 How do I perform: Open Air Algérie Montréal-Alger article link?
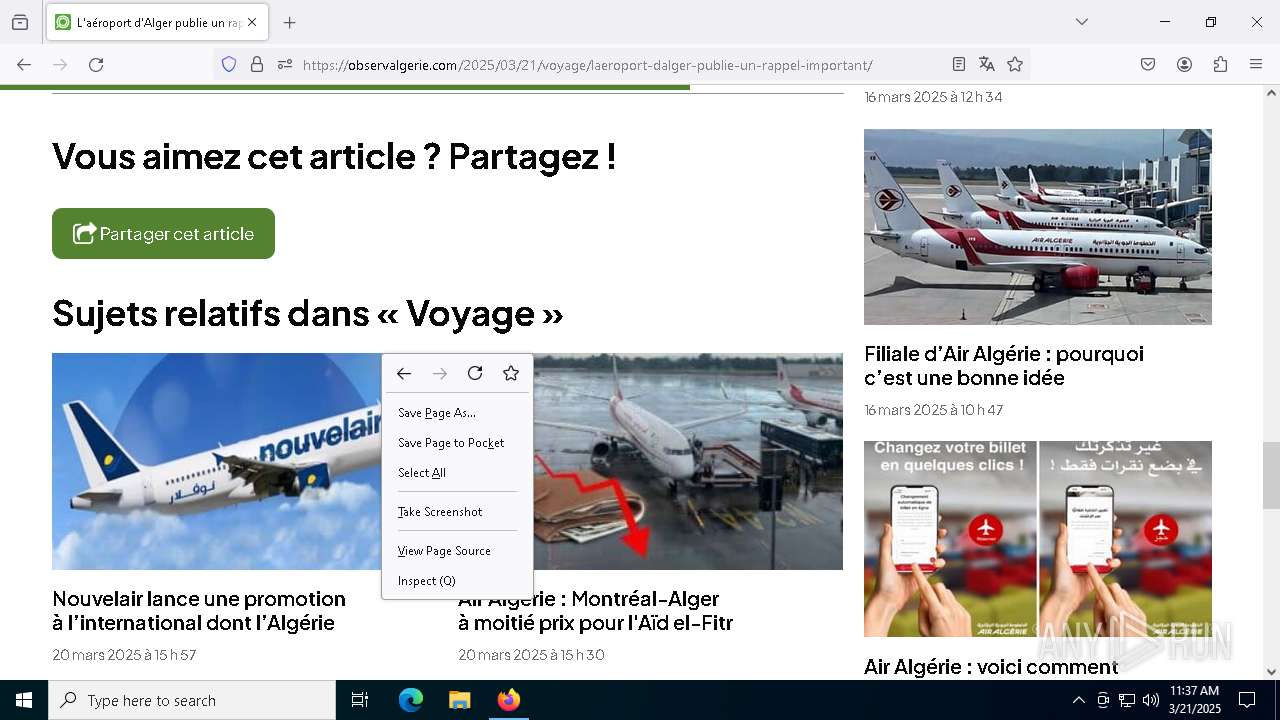[x=596, y=611]
